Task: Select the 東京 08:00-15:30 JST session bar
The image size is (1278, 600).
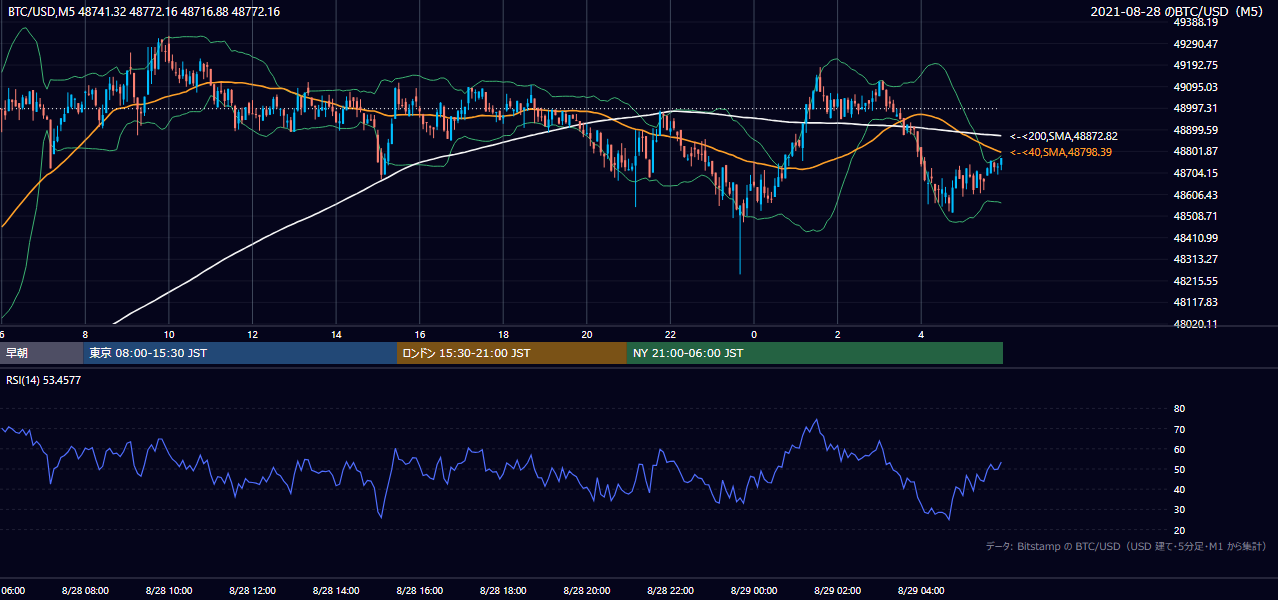Action: [x=240, y=353]
